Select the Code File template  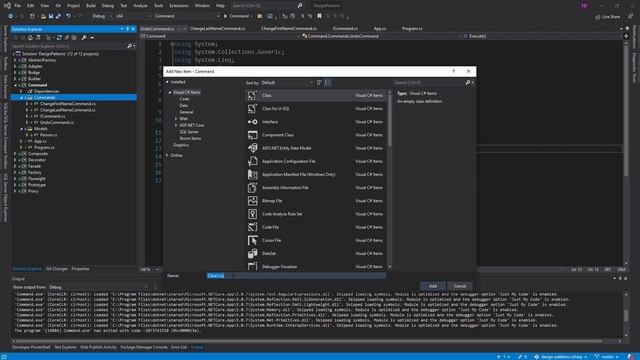pyautogui.click(x=316, y=227)
